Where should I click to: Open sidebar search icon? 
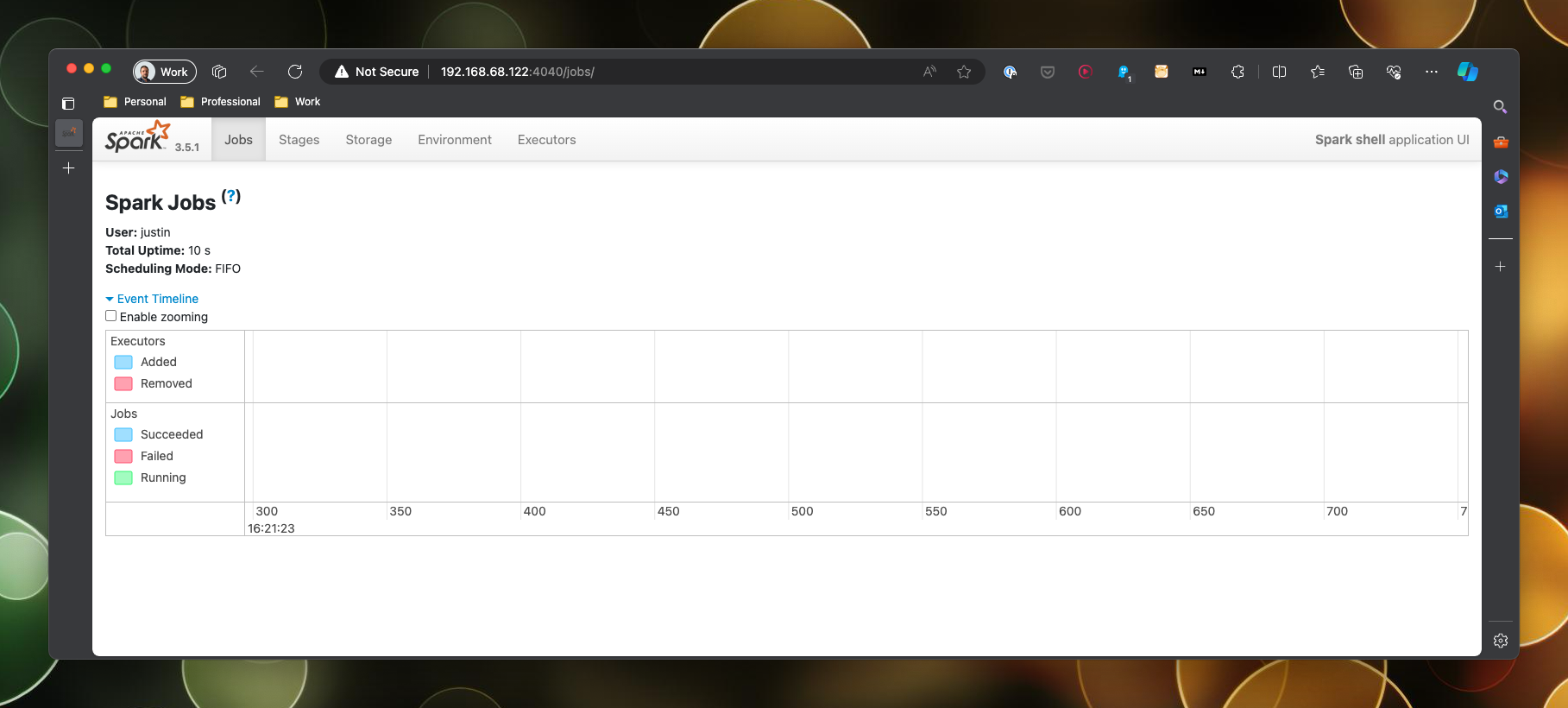pyautogui.click(x=1501, y=107)
